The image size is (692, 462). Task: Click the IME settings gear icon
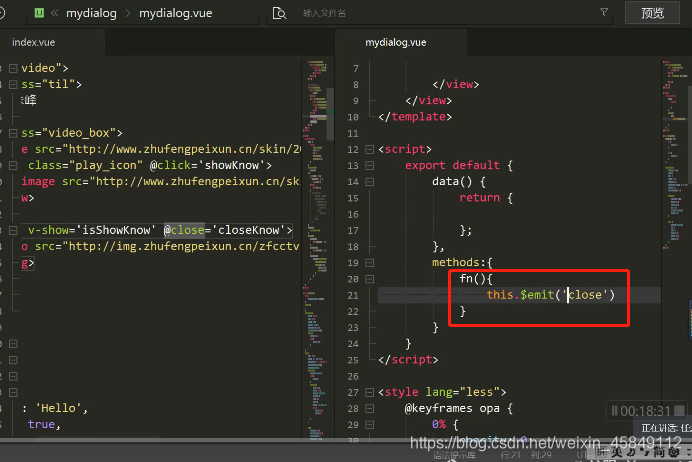point(673,452)
